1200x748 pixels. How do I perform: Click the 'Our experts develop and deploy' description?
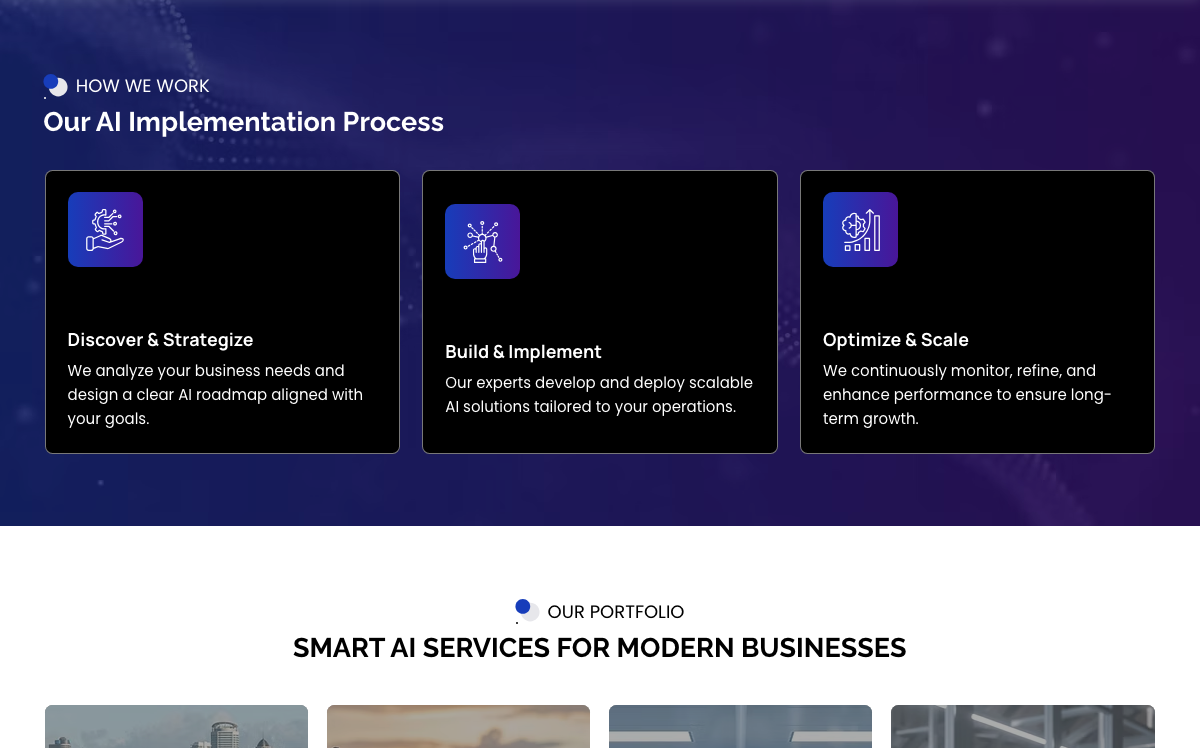pos(599,394)
